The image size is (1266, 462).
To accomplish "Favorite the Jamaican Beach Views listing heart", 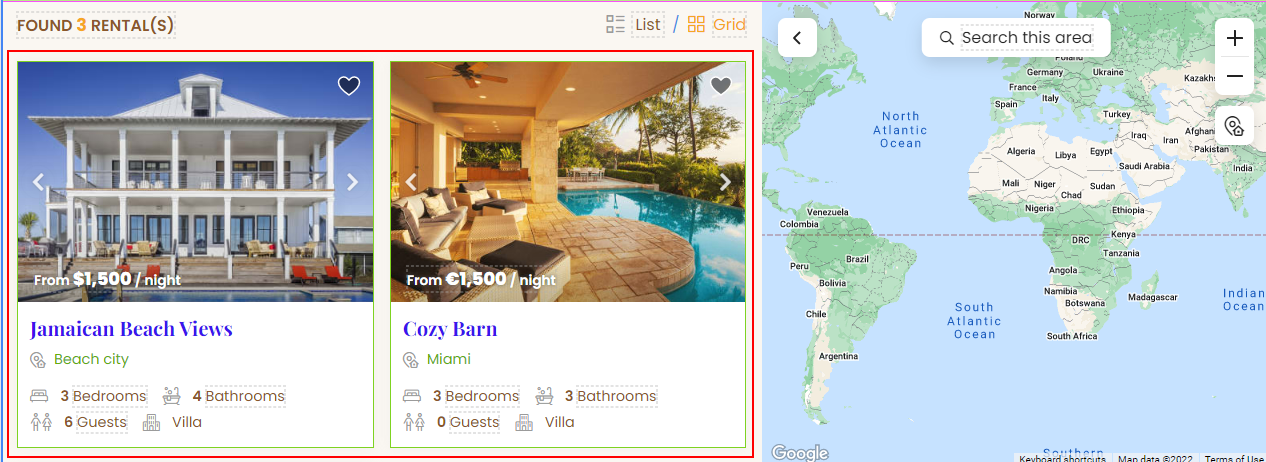I will [x=348, y=86].
